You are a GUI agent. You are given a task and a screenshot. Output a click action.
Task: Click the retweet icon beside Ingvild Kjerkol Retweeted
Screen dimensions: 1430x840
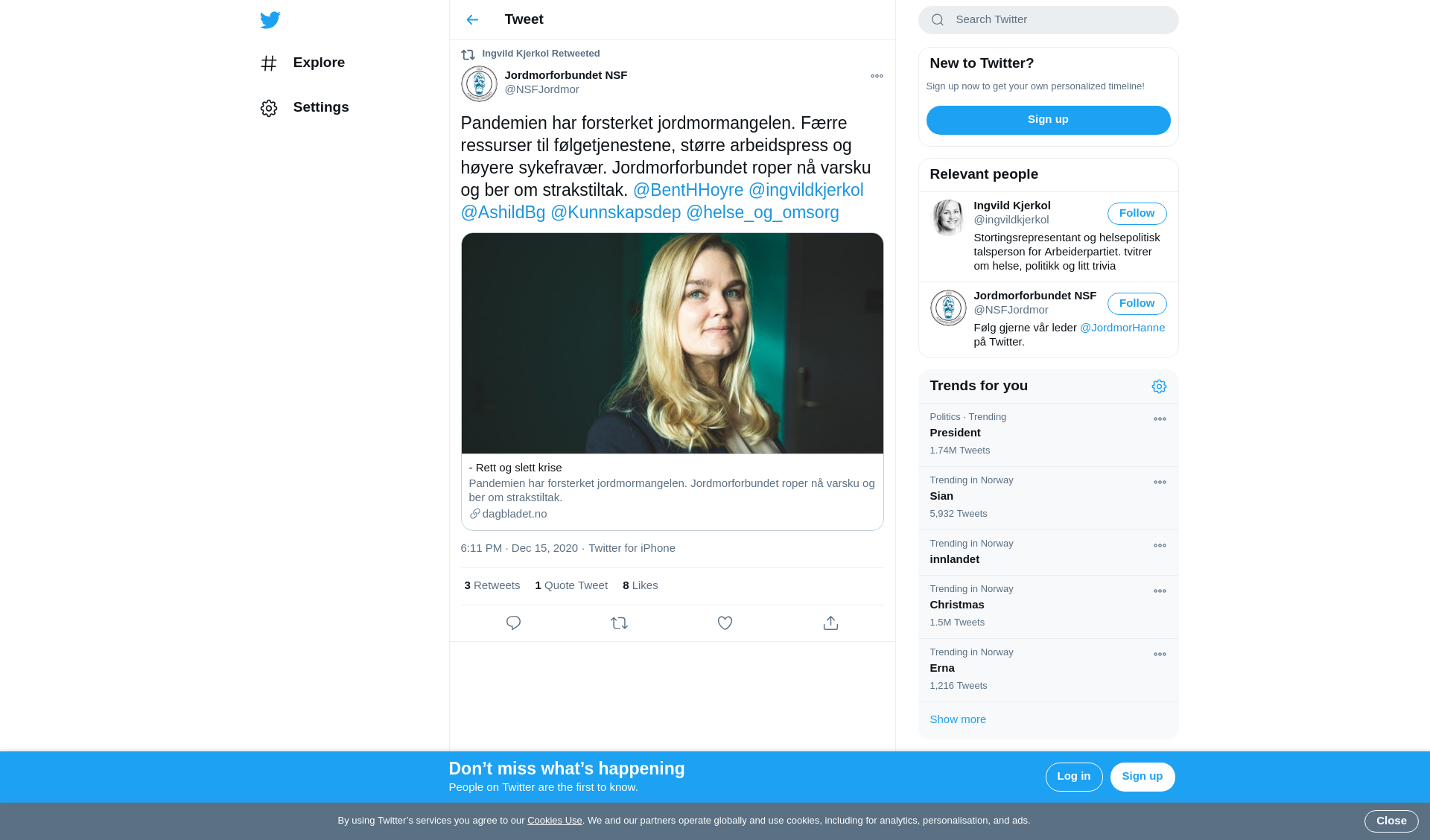click(x=468, y=54)
